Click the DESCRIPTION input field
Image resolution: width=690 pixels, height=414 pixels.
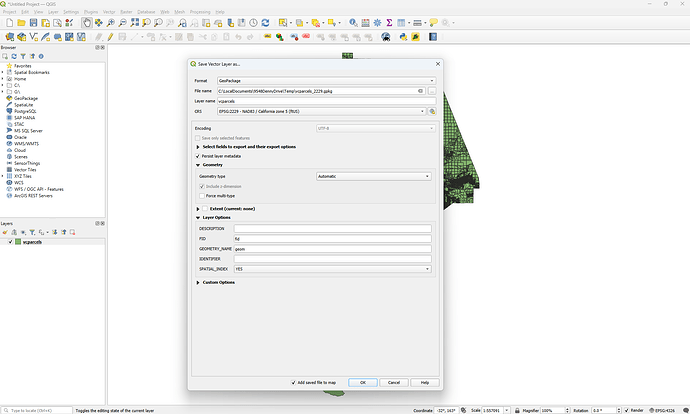point(332,229)
